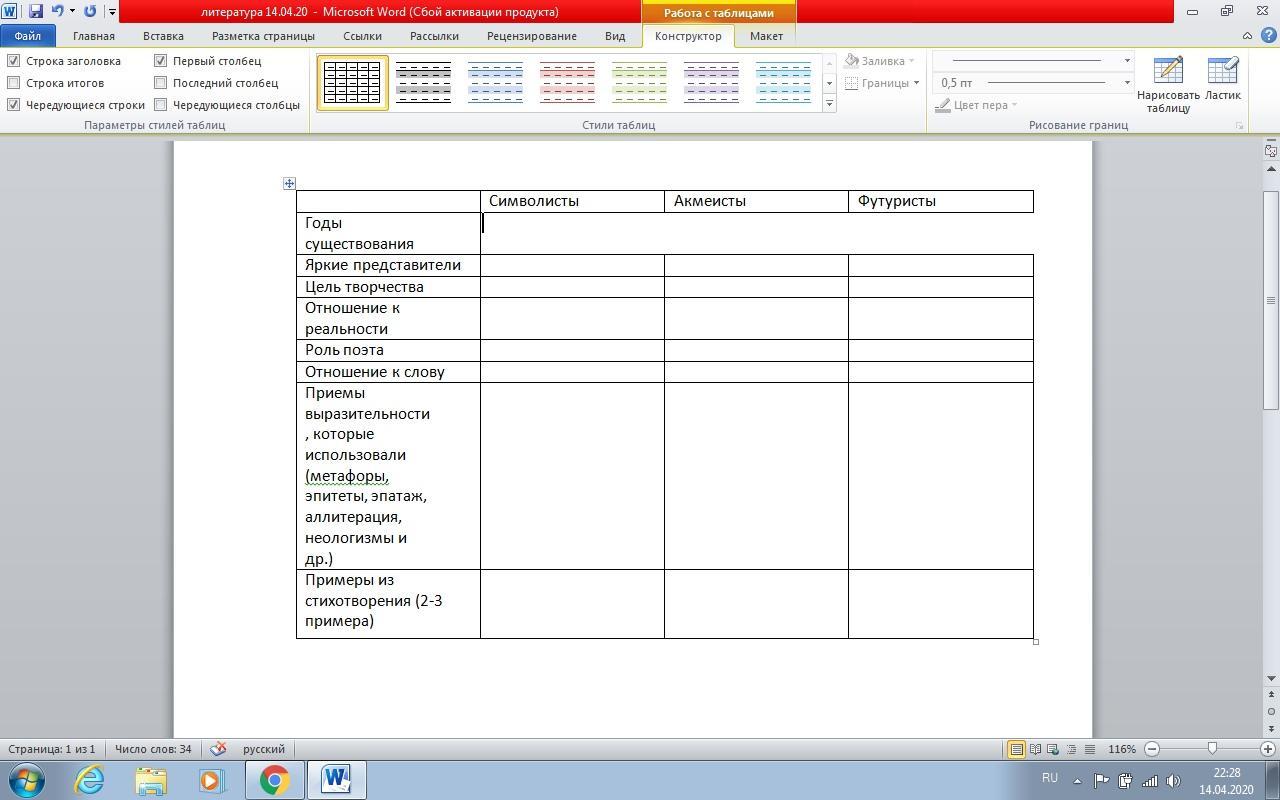The image size is (1280, 800).
Task: Uncheck the Строка заголовка checkbox
Action: tap(14, 61)
